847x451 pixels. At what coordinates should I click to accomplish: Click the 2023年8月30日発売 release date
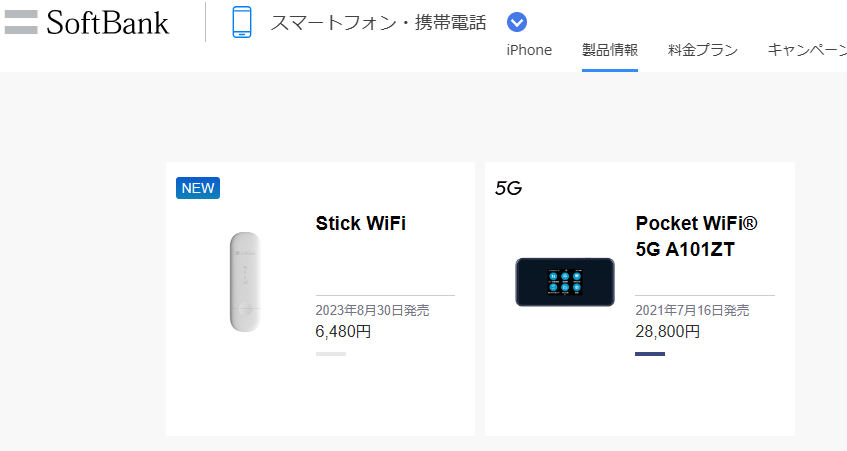click(372, 311)
